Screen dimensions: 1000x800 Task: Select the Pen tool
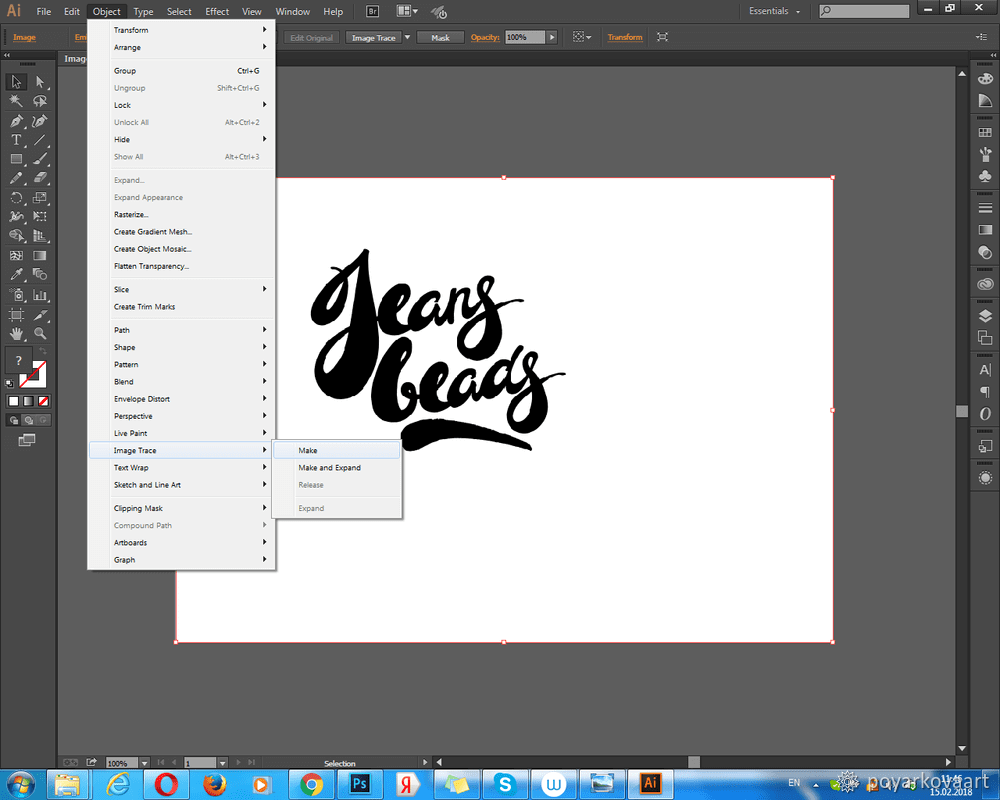point(17,121)
